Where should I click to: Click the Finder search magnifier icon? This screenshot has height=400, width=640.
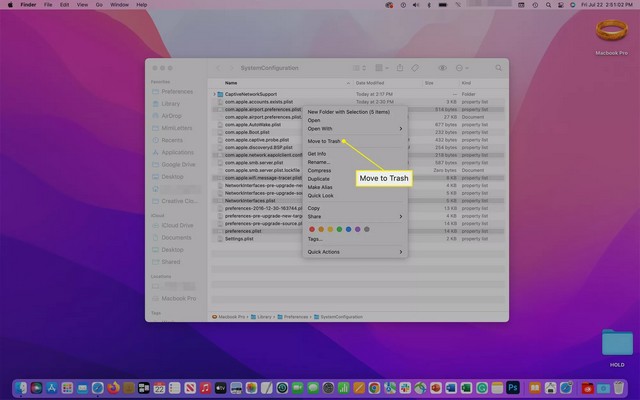[498, 68]
